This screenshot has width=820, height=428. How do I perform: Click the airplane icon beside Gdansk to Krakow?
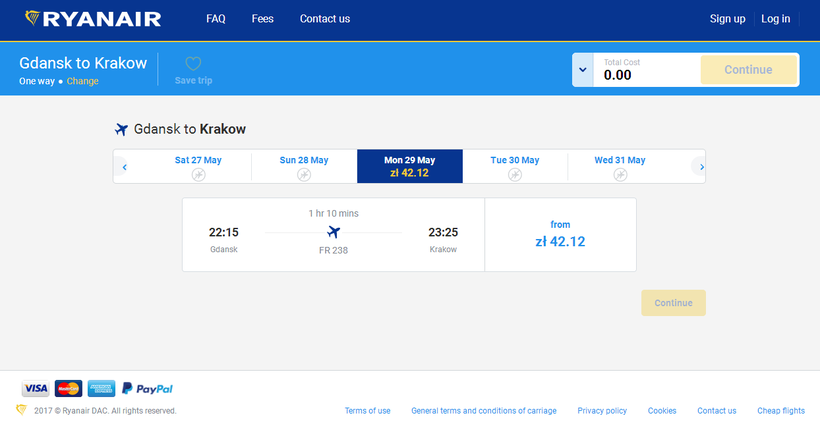point(122,129)
